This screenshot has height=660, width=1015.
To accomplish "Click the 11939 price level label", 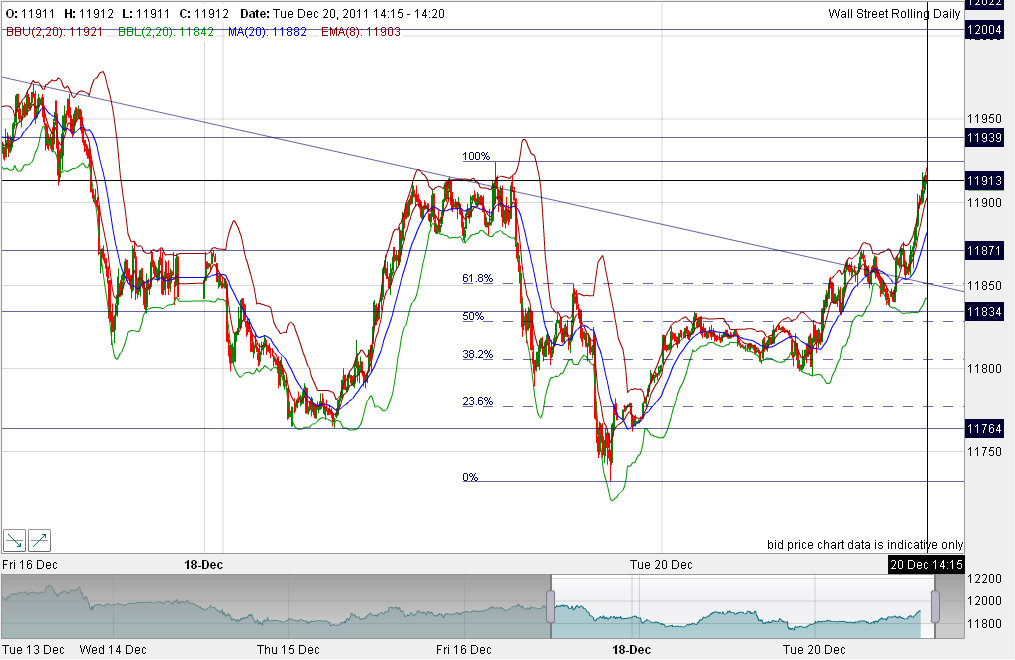I will [x=984, y=137].
